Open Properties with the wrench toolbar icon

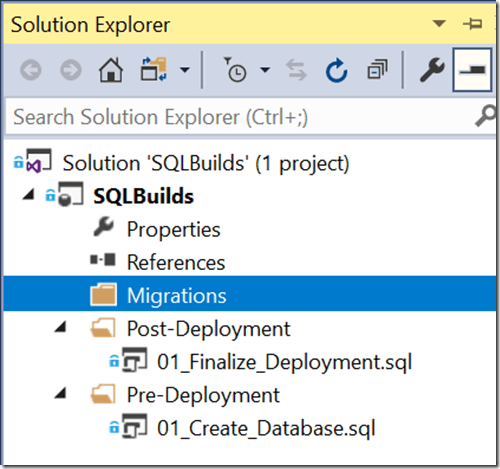(x=432, y=70)
